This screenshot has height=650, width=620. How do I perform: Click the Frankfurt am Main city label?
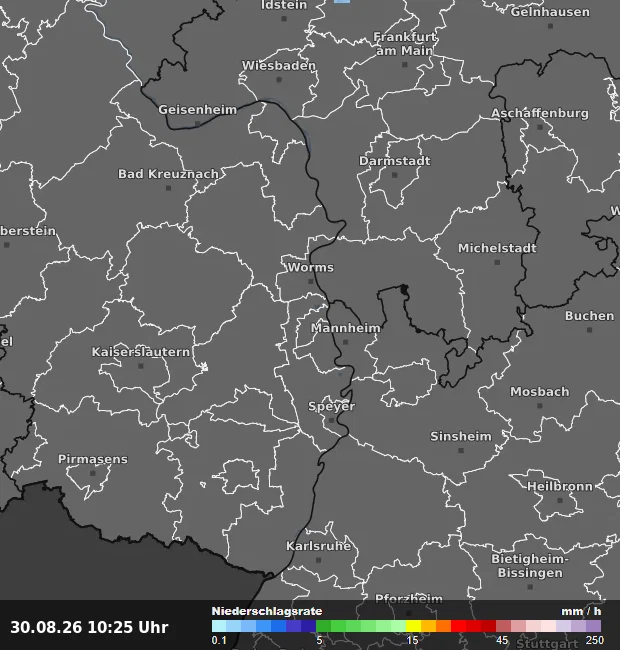click(404, 44)
